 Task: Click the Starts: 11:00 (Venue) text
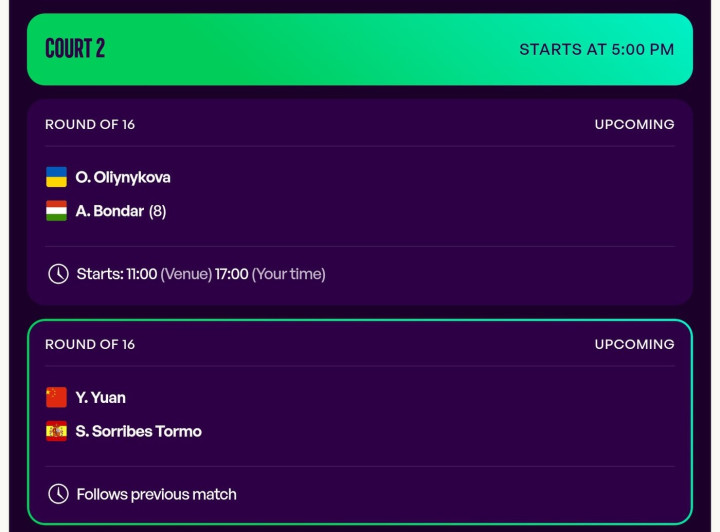point(143,273)
